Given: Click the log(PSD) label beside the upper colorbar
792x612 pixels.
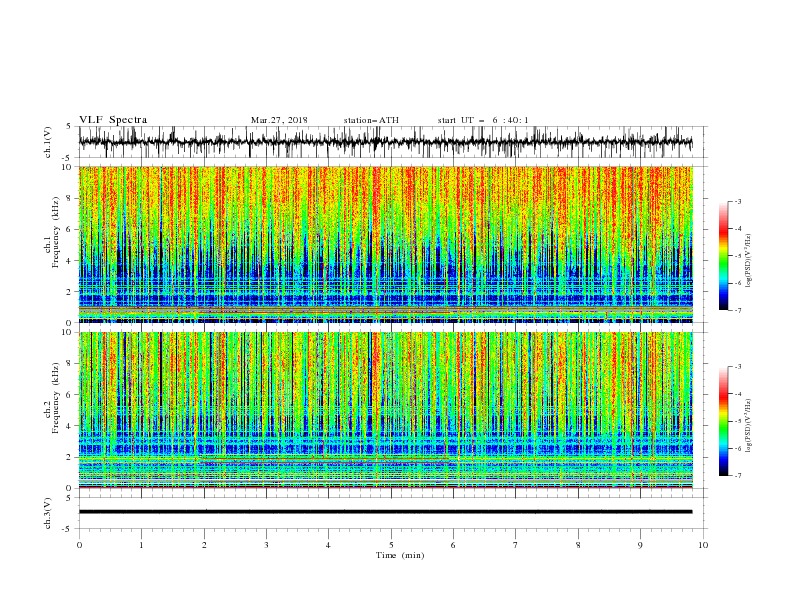Looking at the screenshot, I should point(748,261).
